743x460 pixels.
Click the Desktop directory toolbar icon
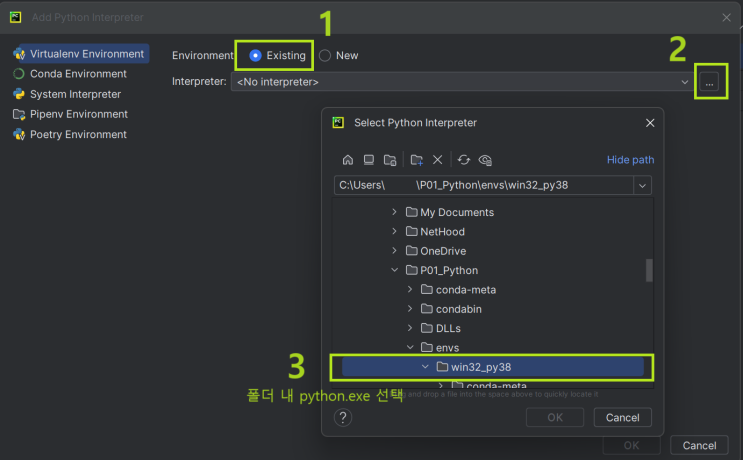[369, 160]
